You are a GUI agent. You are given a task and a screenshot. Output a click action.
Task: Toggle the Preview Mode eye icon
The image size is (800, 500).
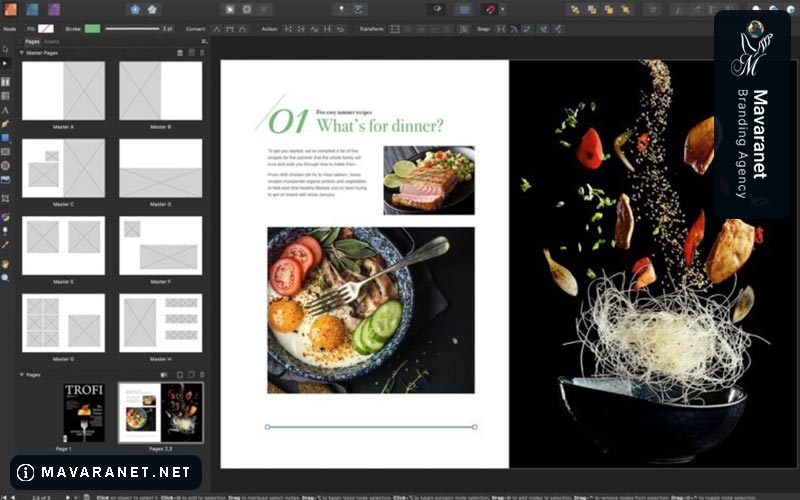[x=437, y=9]
